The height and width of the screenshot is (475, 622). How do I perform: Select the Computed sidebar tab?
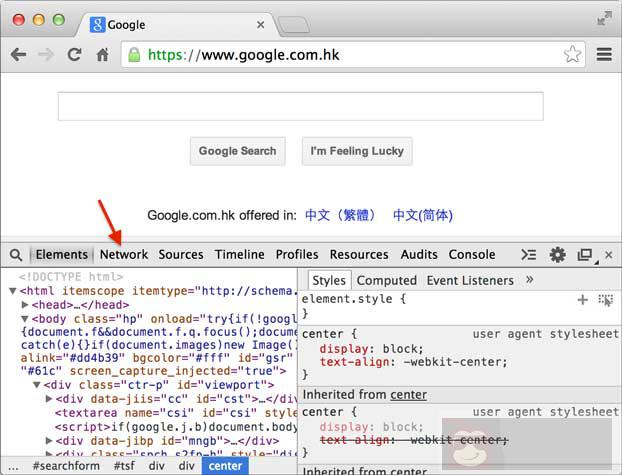pos(386,281)
